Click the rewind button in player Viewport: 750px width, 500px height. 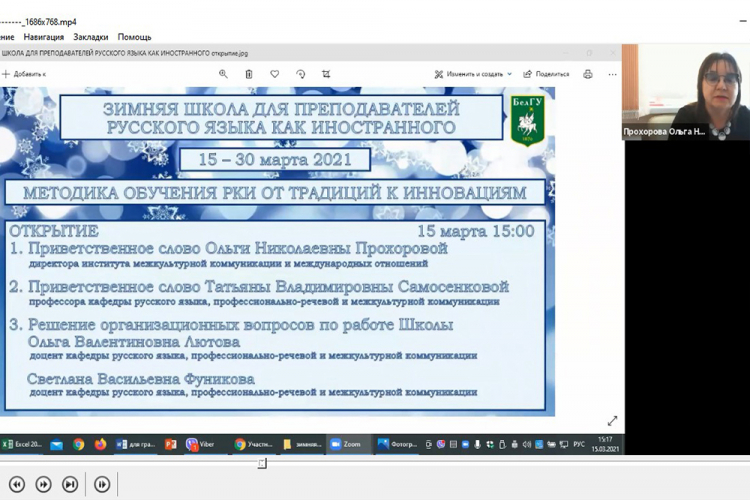point(17,485)
